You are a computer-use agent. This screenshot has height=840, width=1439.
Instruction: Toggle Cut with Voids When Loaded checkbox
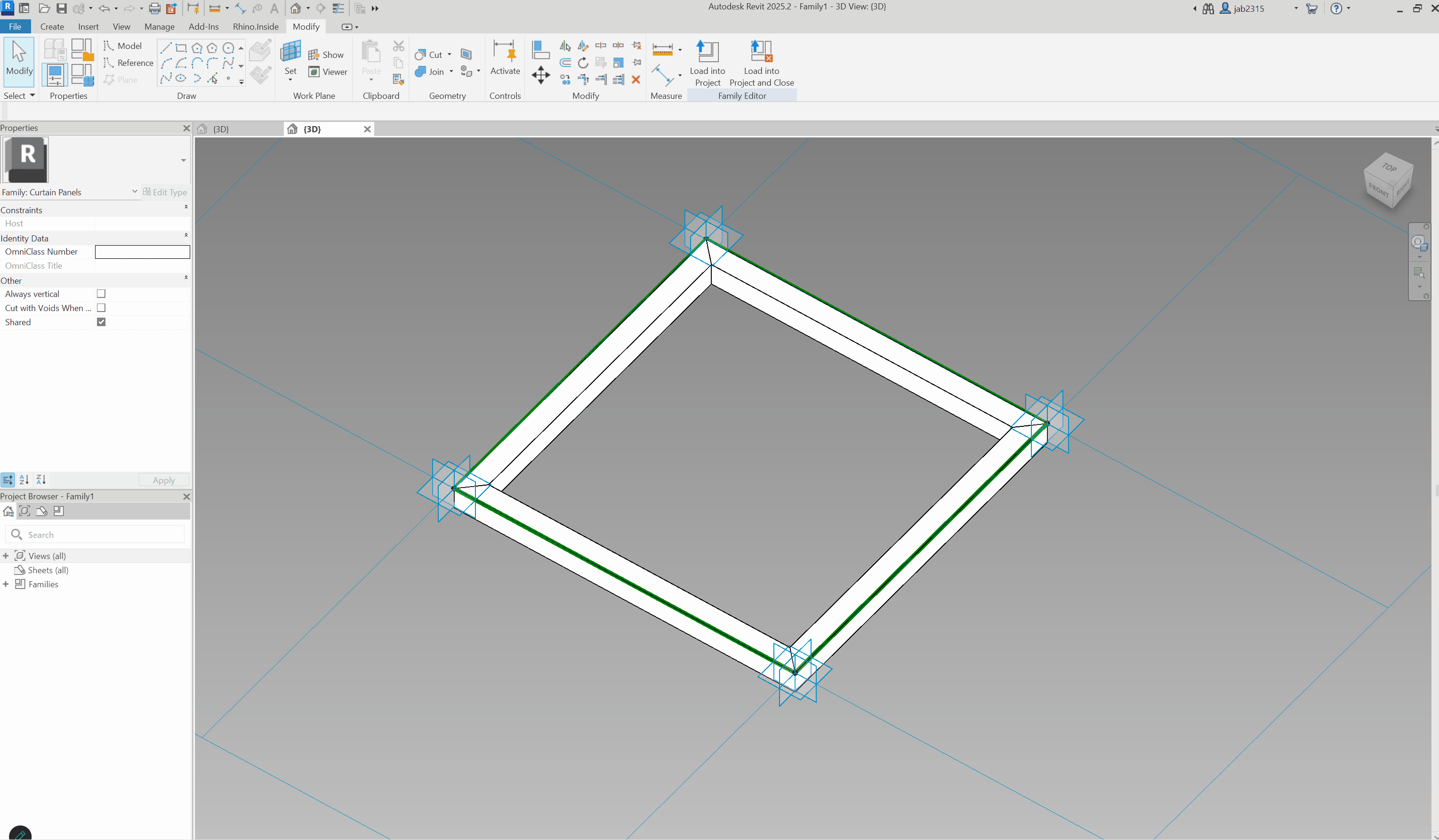tap(101, 308)
